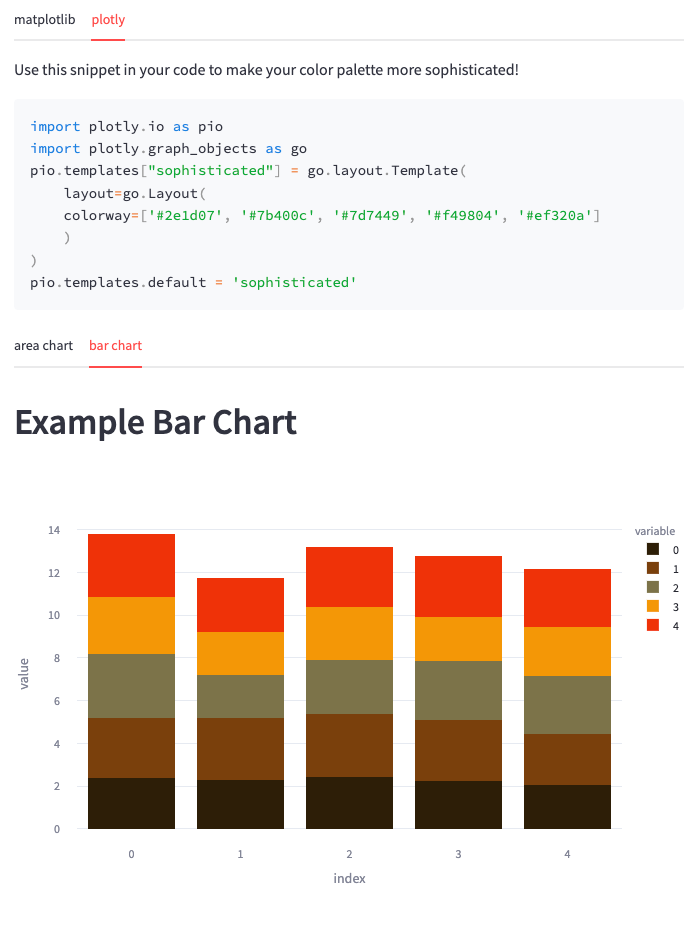
Task: Click the Example Bar Chart heading
Action: pos(156,423)
